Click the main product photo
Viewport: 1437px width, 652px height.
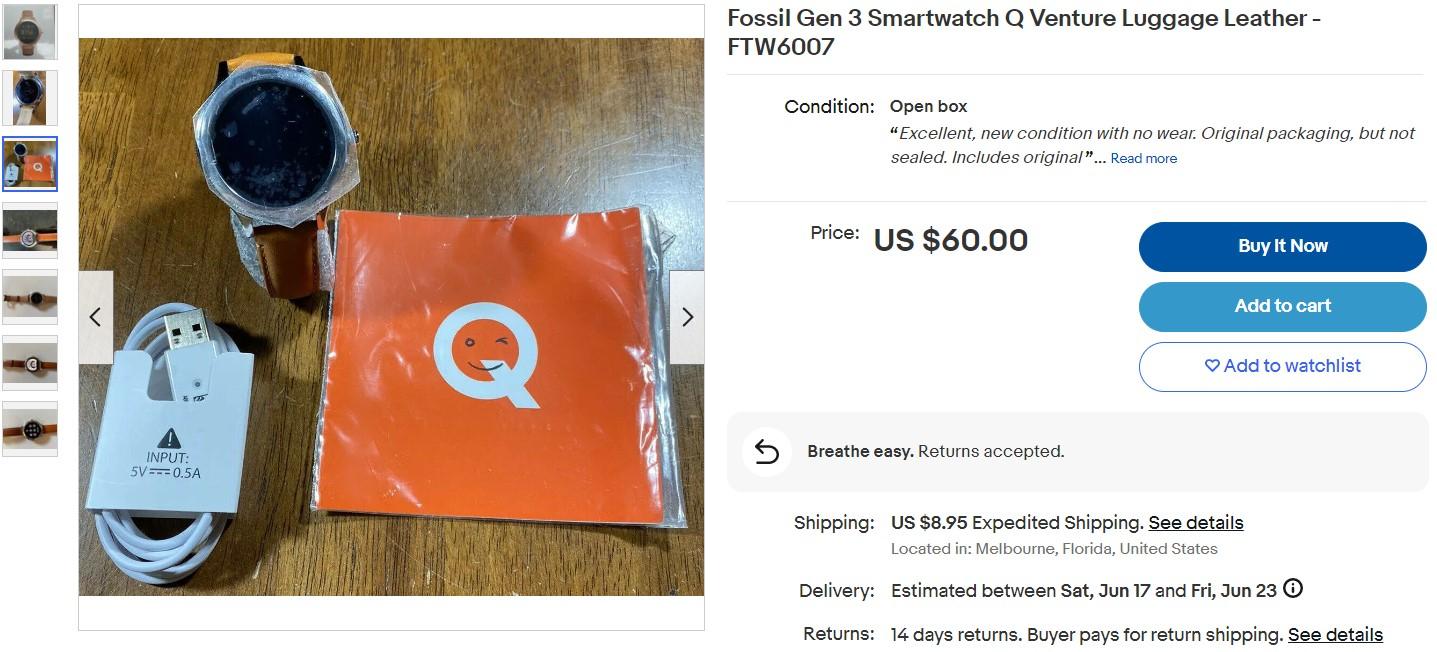click(391, 317)
